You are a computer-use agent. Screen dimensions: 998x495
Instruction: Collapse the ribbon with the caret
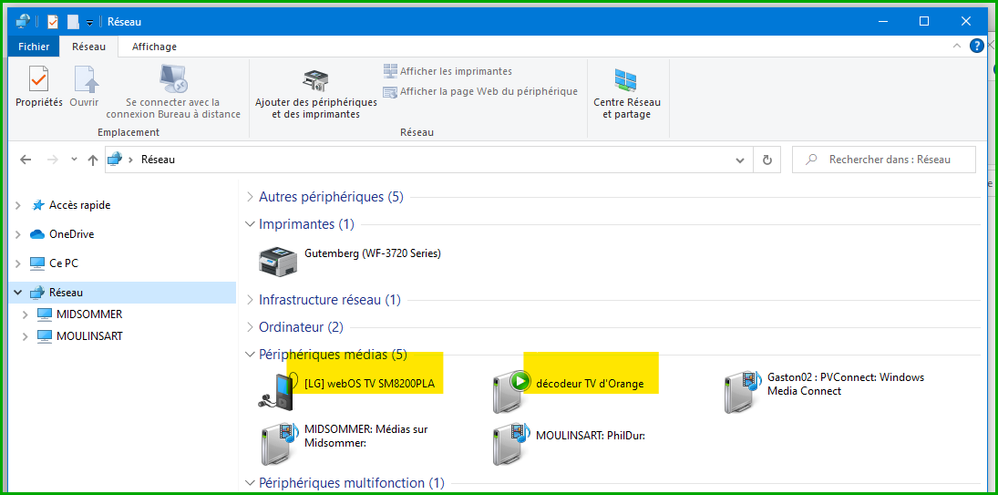point(957,46)
